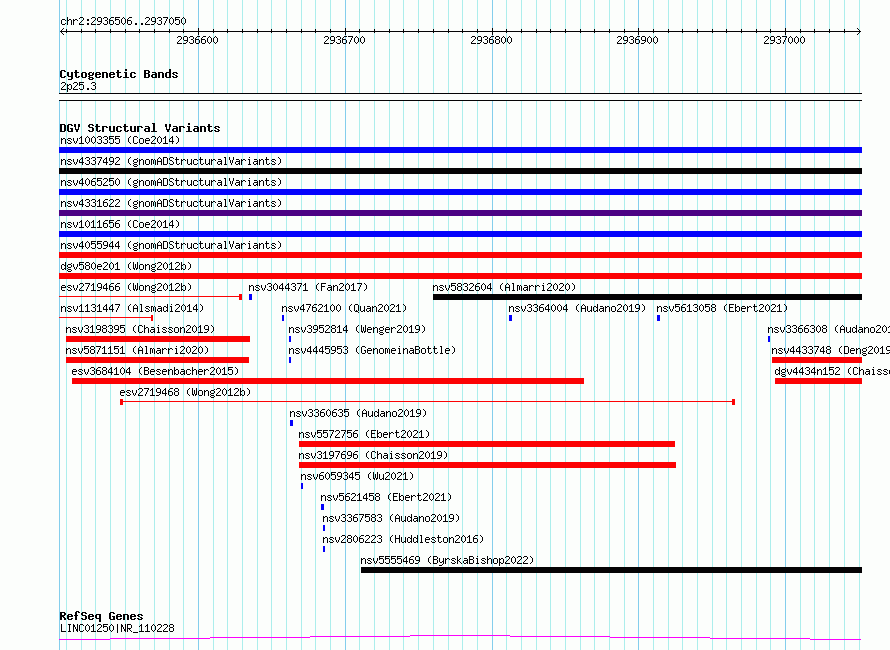Select nsv3952814 (Wenger2019) label
The width and height of the screenshot is (890, 650).
pos(357,329)
